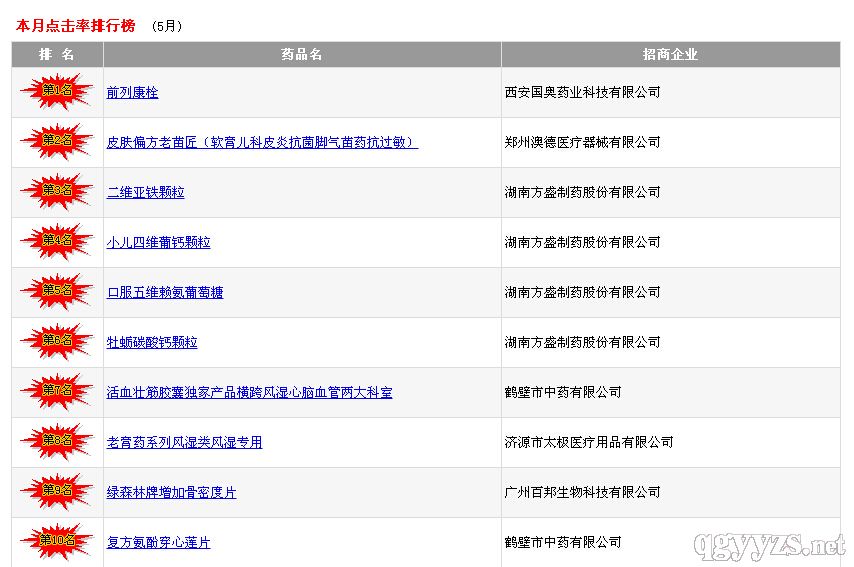Click the 药品名 column header
This screenshot has height=567, width=854.
[302, 55]
